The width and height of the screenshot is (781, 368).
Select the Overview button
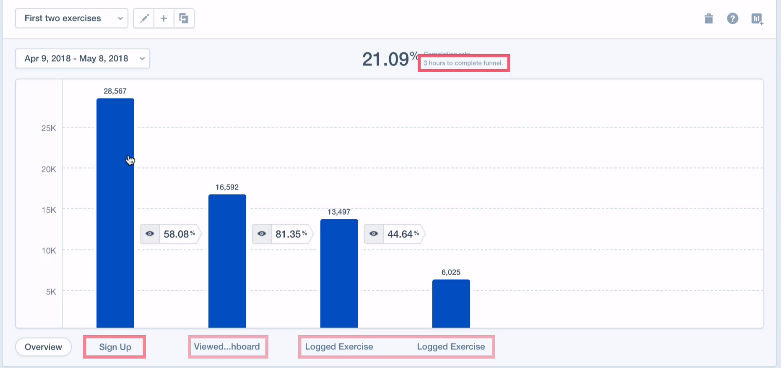43,347
